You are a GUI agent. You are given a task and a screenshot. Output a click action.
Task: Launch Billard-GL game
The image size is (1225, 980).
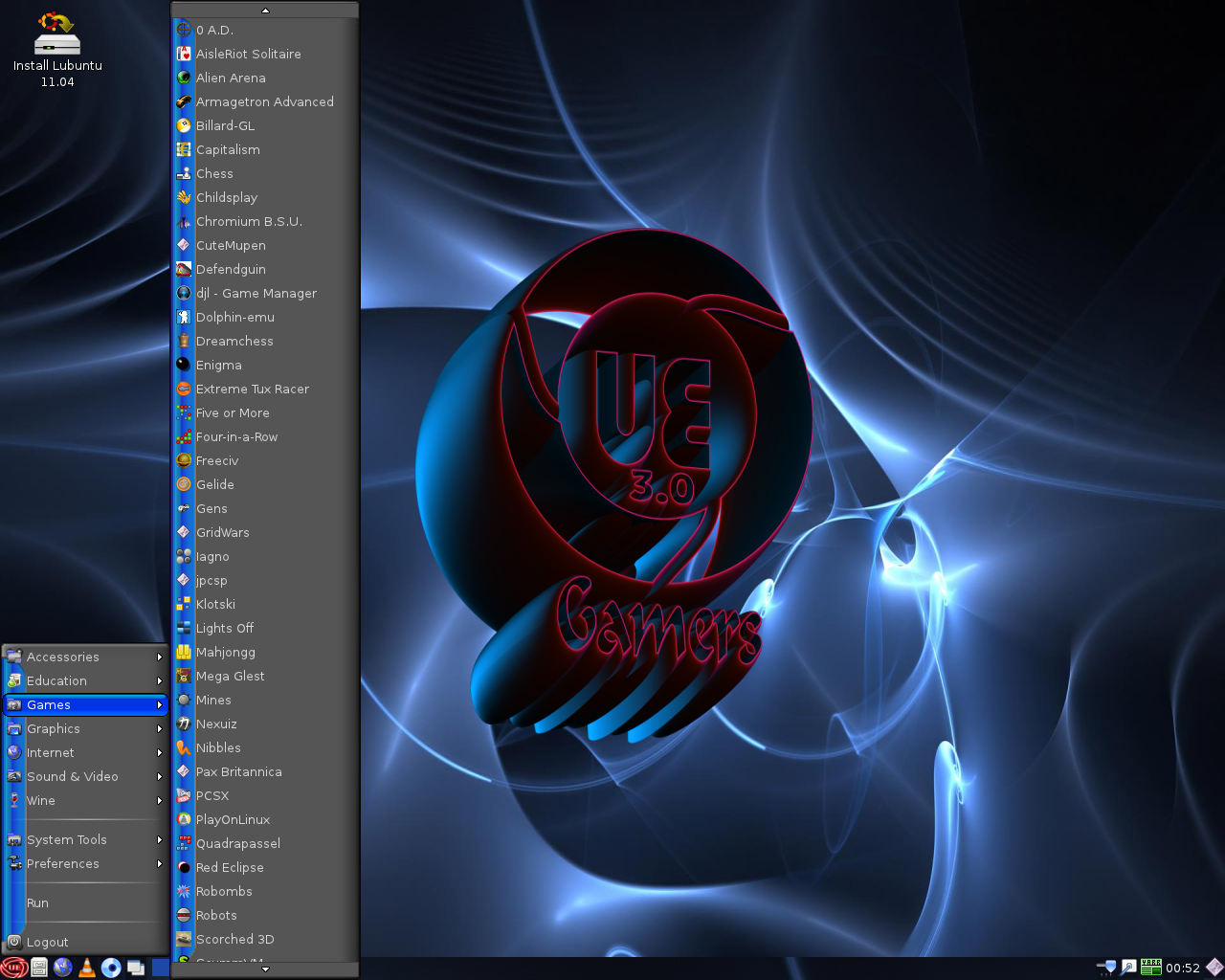(265, 125)
